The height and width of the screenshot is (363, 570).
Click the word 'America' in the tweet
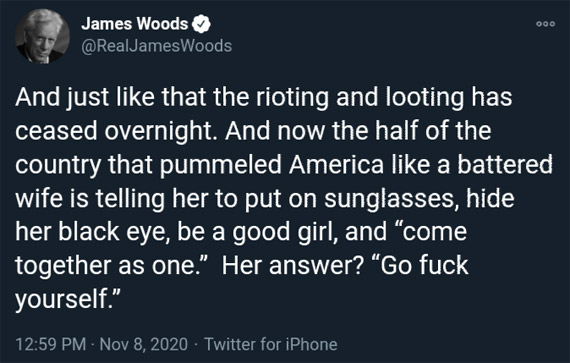click(x=336, y=165)
